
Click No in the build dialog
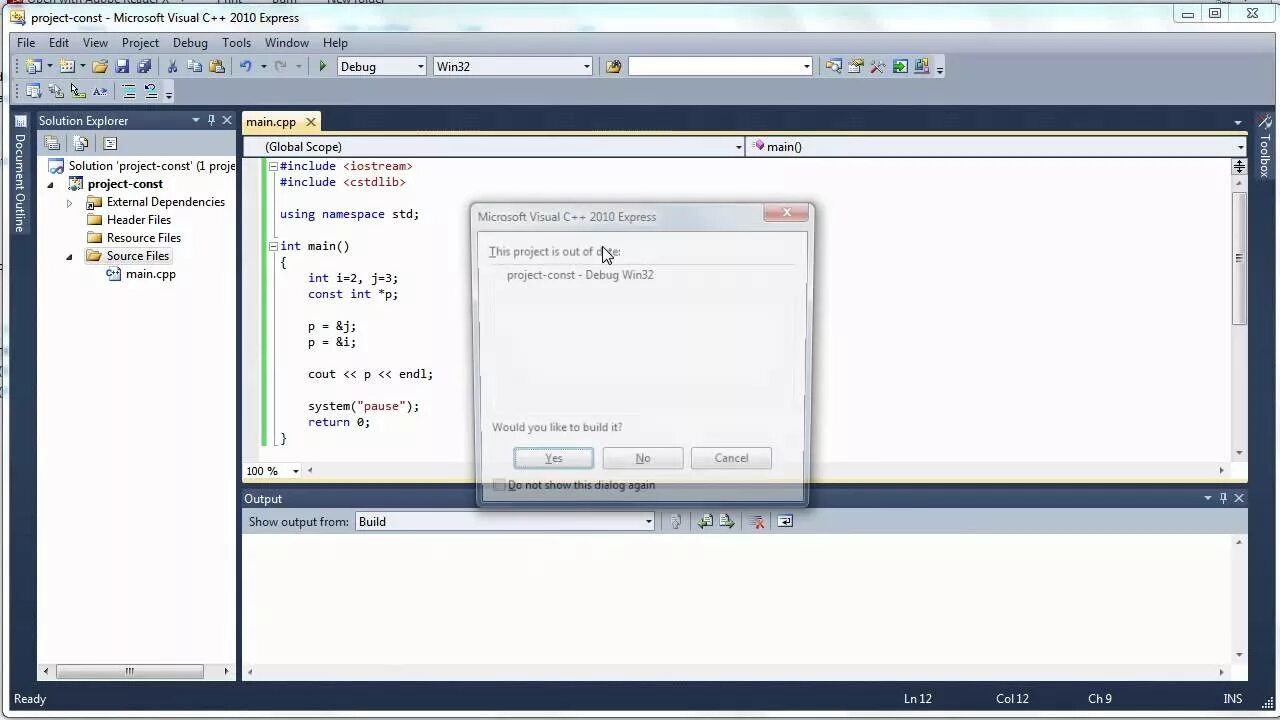point(643,458)
